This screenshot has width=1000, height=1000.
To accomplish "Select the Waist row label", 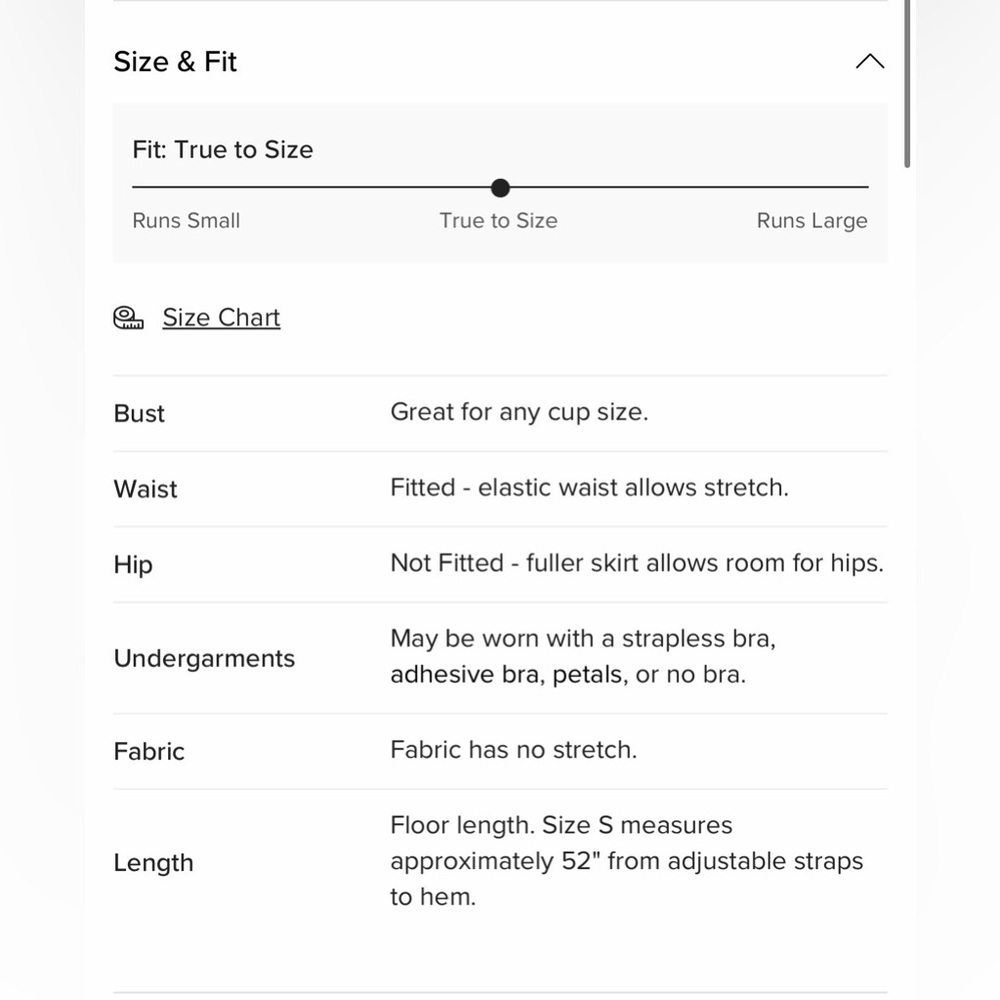I will (145, 489).
